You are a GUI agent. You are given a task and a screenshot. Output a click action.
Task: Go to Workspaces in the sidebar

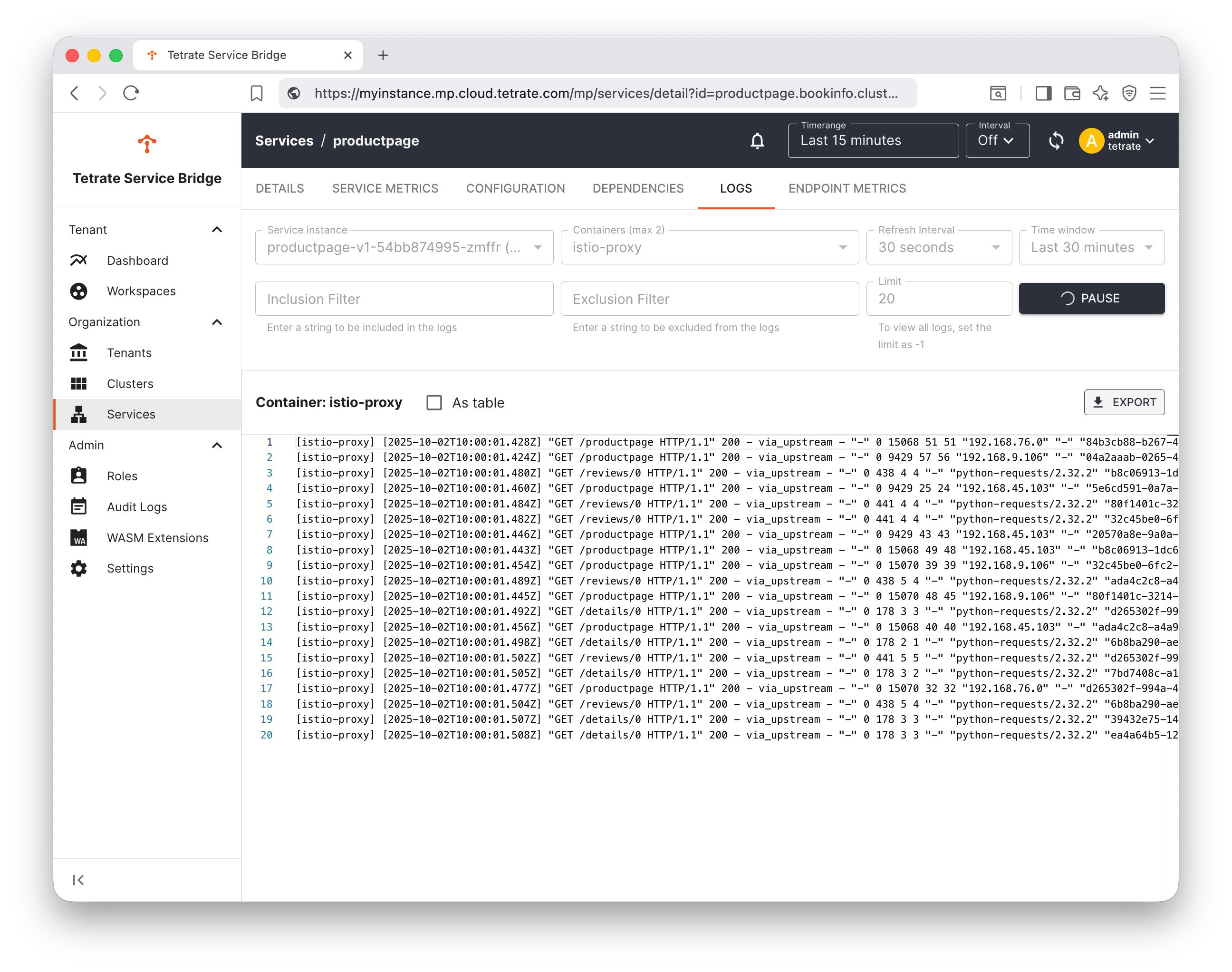pos(141,292)
